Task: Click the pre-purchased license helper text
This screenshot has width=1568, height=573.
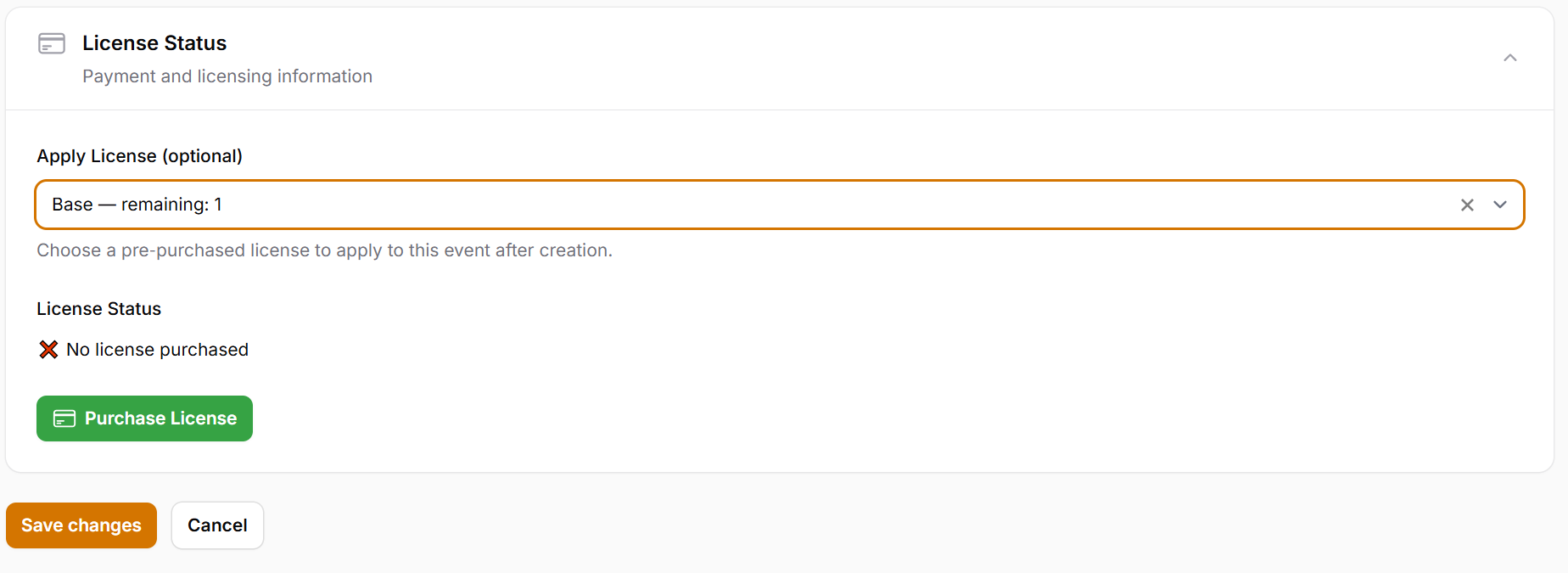Action: coord(324,250)
